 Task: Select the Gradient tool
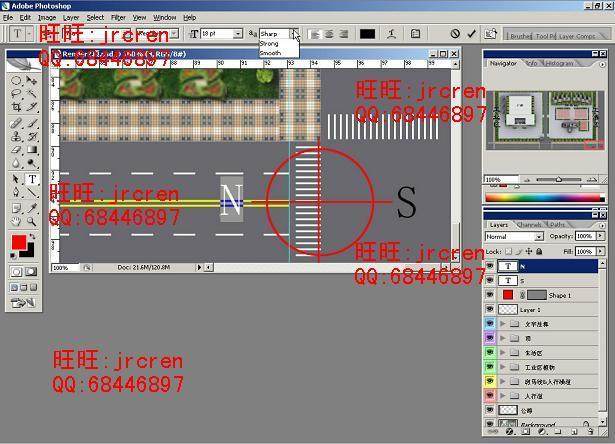click(x=32, y=150)
